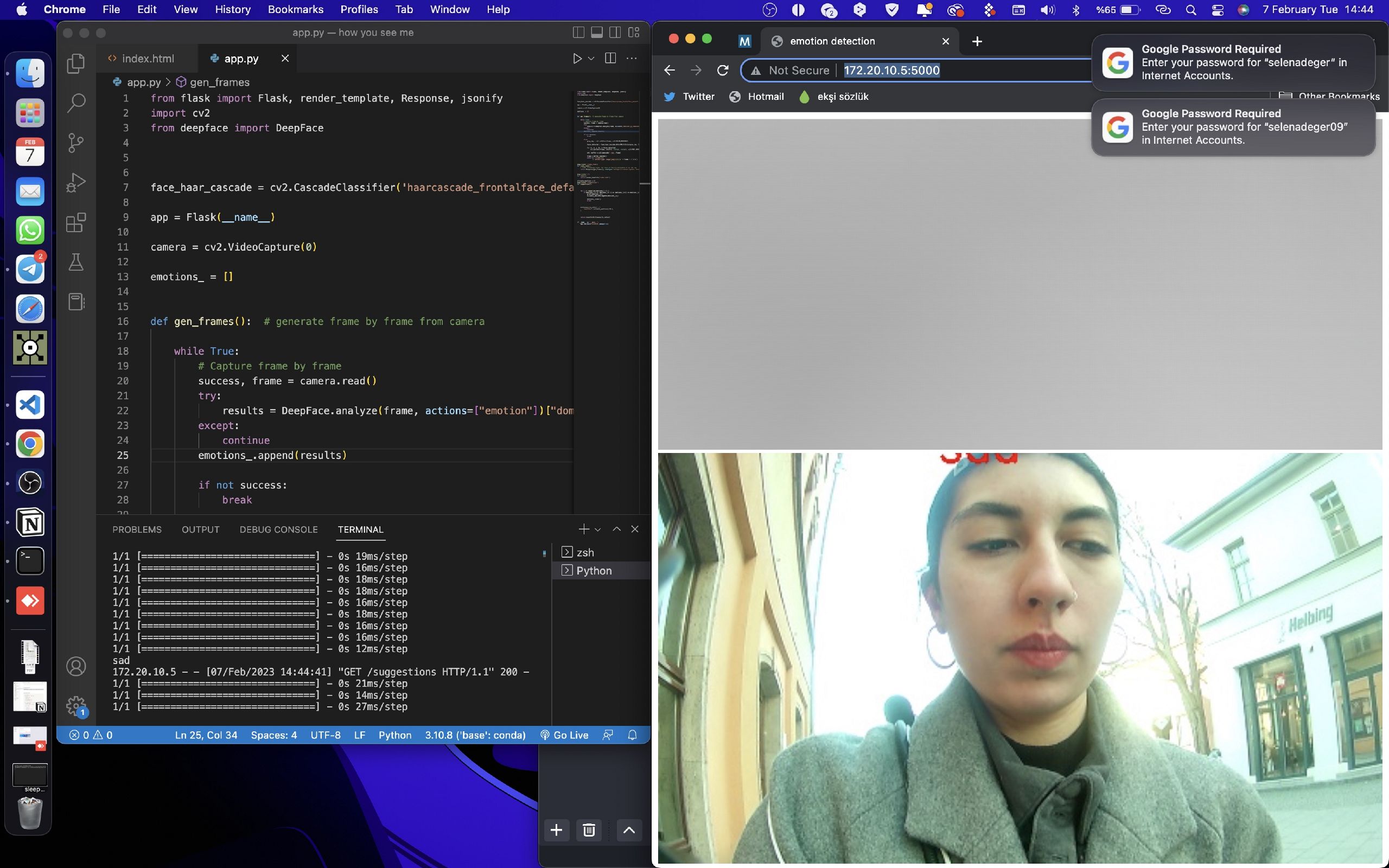Open Notion from the Dock
The width and height of the screenshot is (1389, 868).
(30, 522)
